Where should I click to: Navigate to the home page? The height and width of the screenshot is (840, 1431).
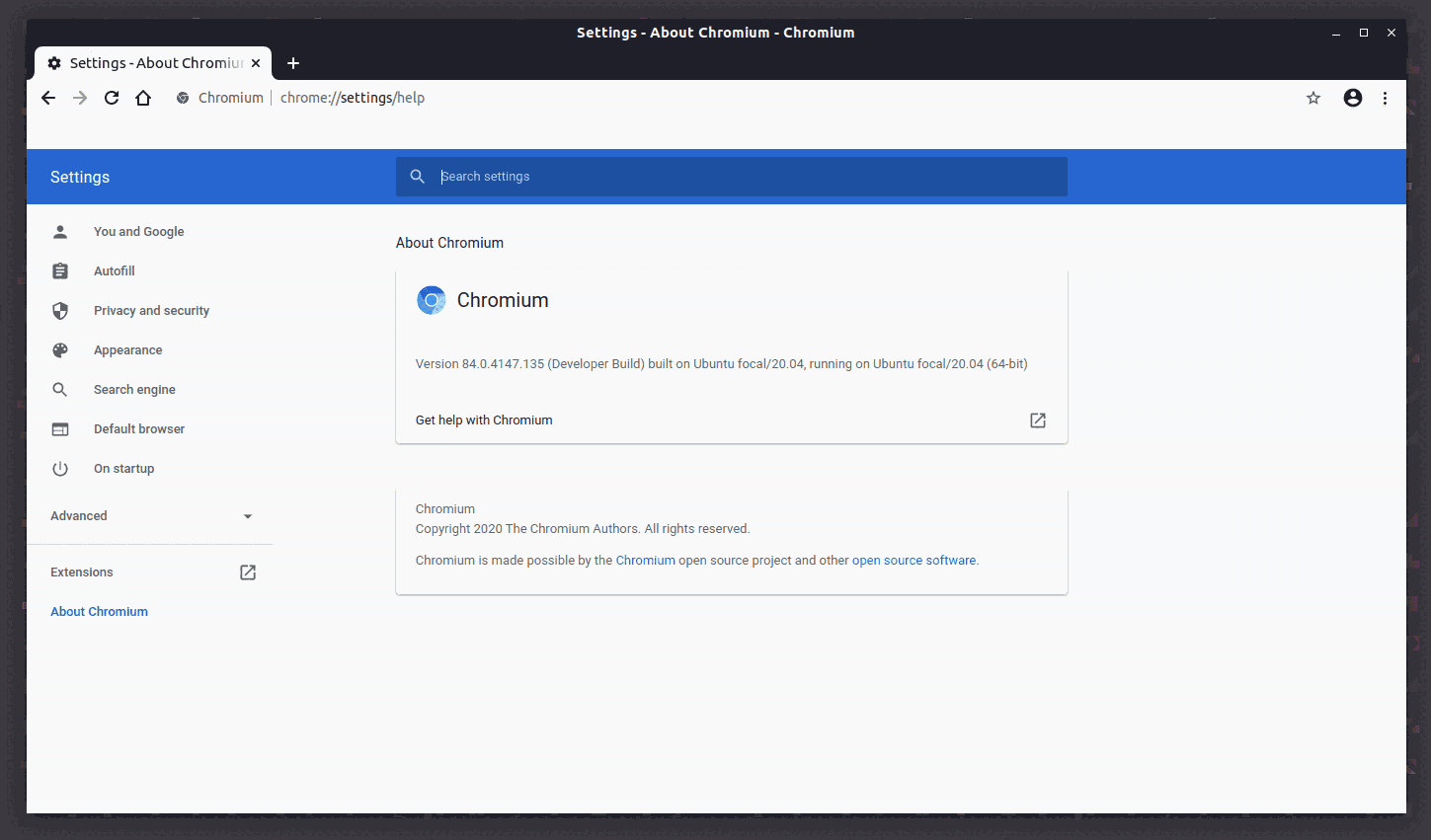143,98
